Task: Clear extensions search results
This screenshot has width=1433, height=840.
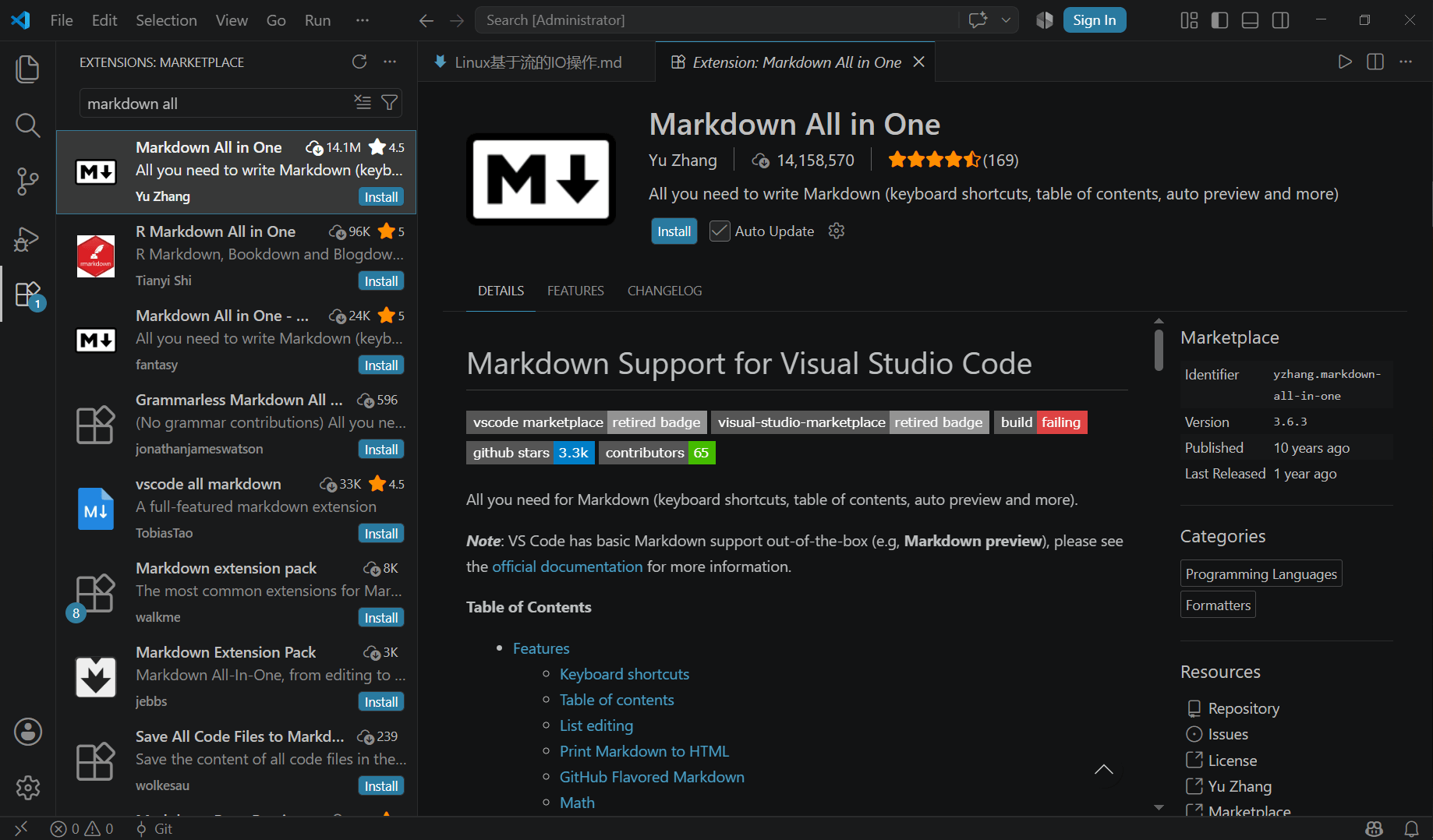Action: [x=363, y=102]
